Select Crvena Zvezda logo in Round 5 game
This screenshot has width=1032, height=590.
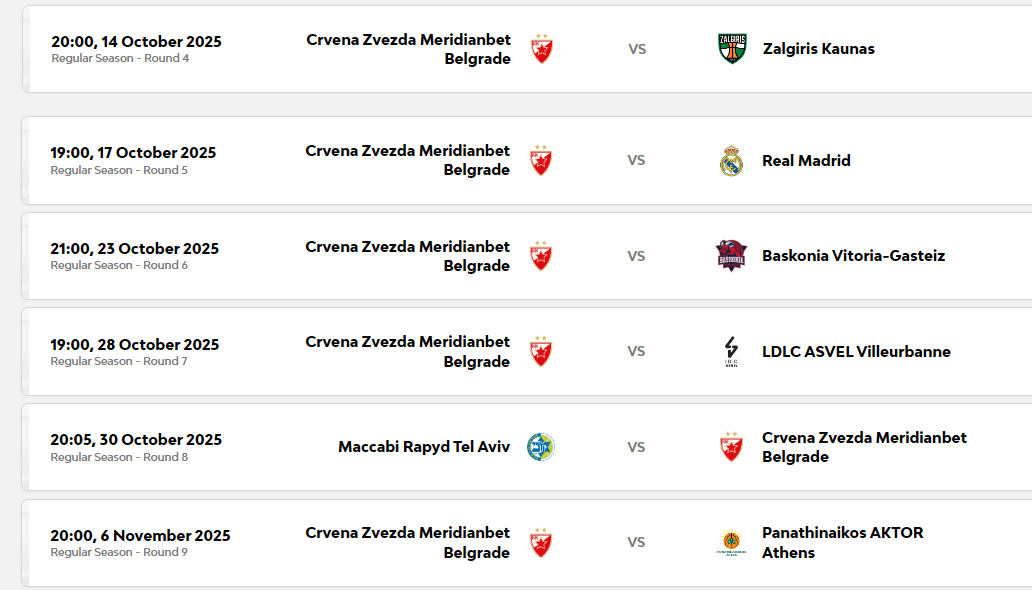coord(541,161)
